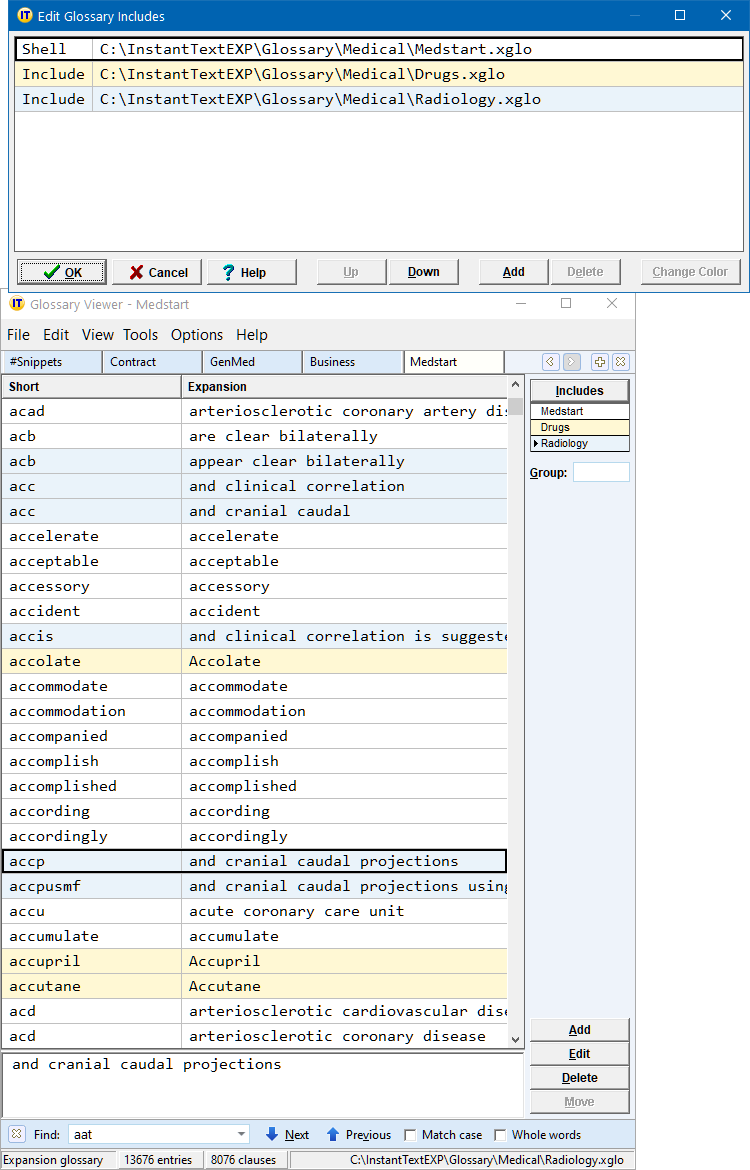Open the Tools menu
Viewport: 750px width, 1170px height.
(140, 335)
